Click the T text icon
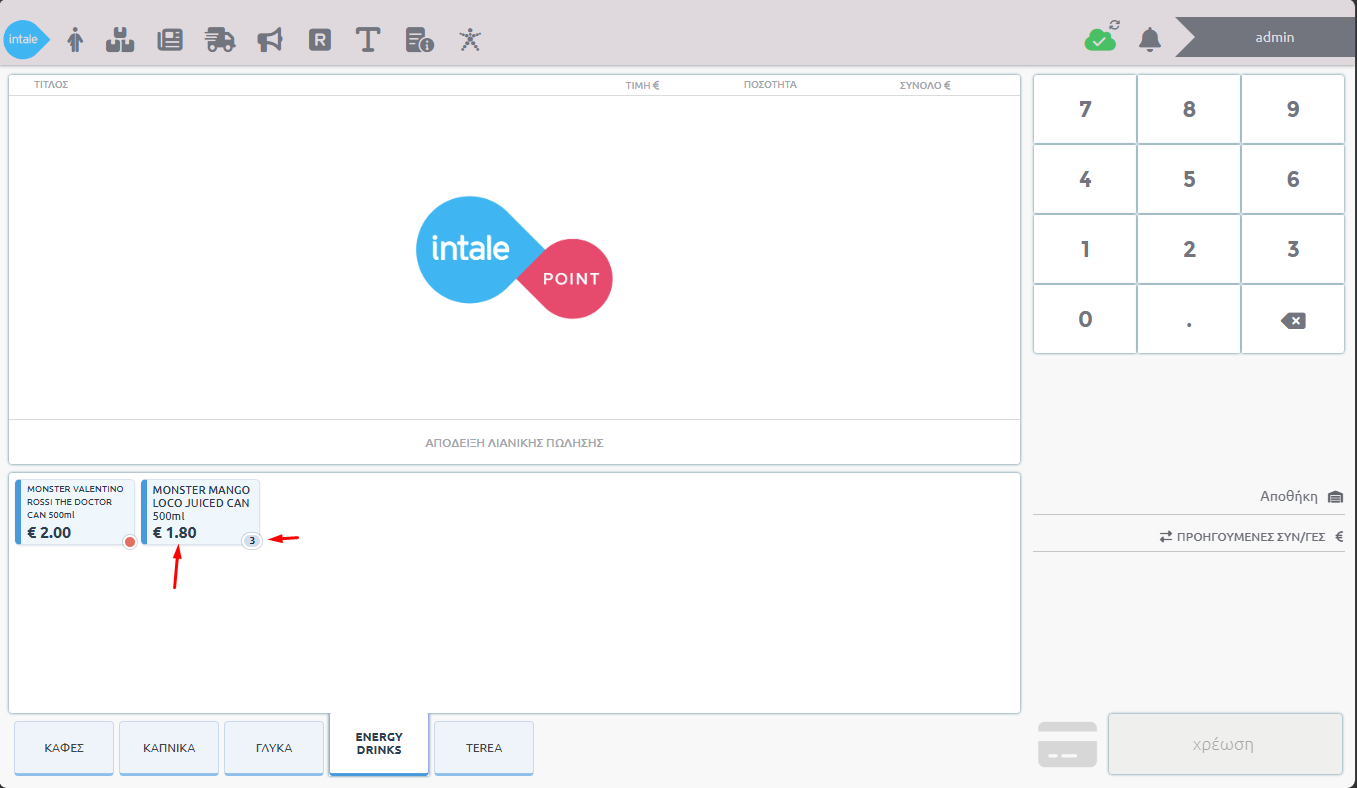 point(369,40)
